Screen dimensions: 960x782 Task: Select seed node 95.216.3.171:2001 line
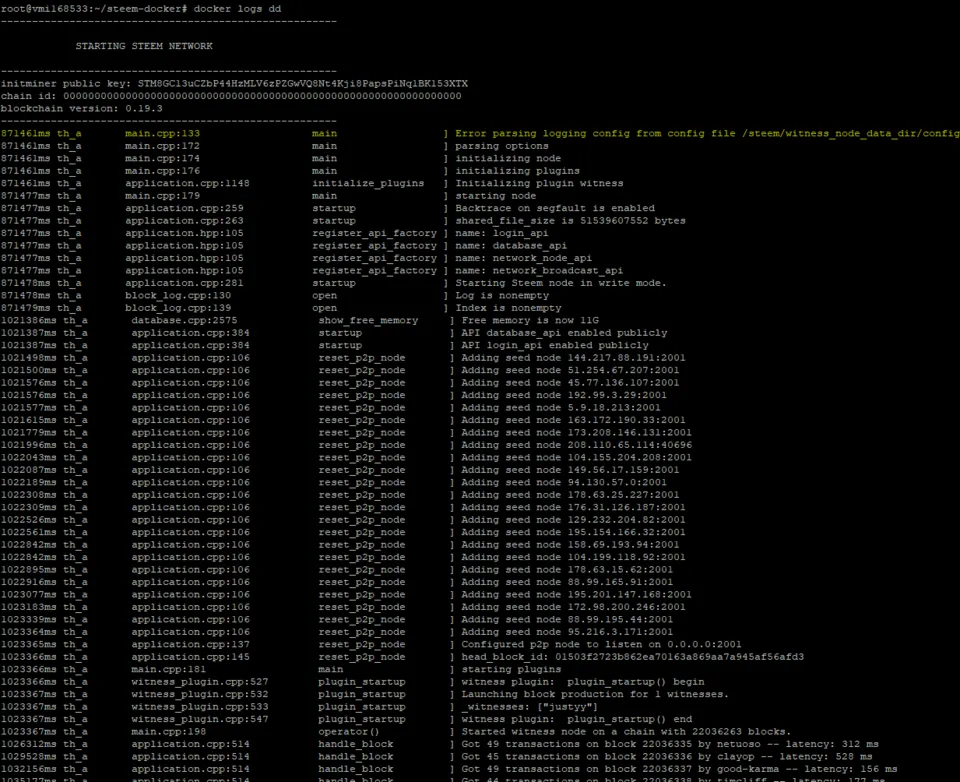(x=567, y=632)
